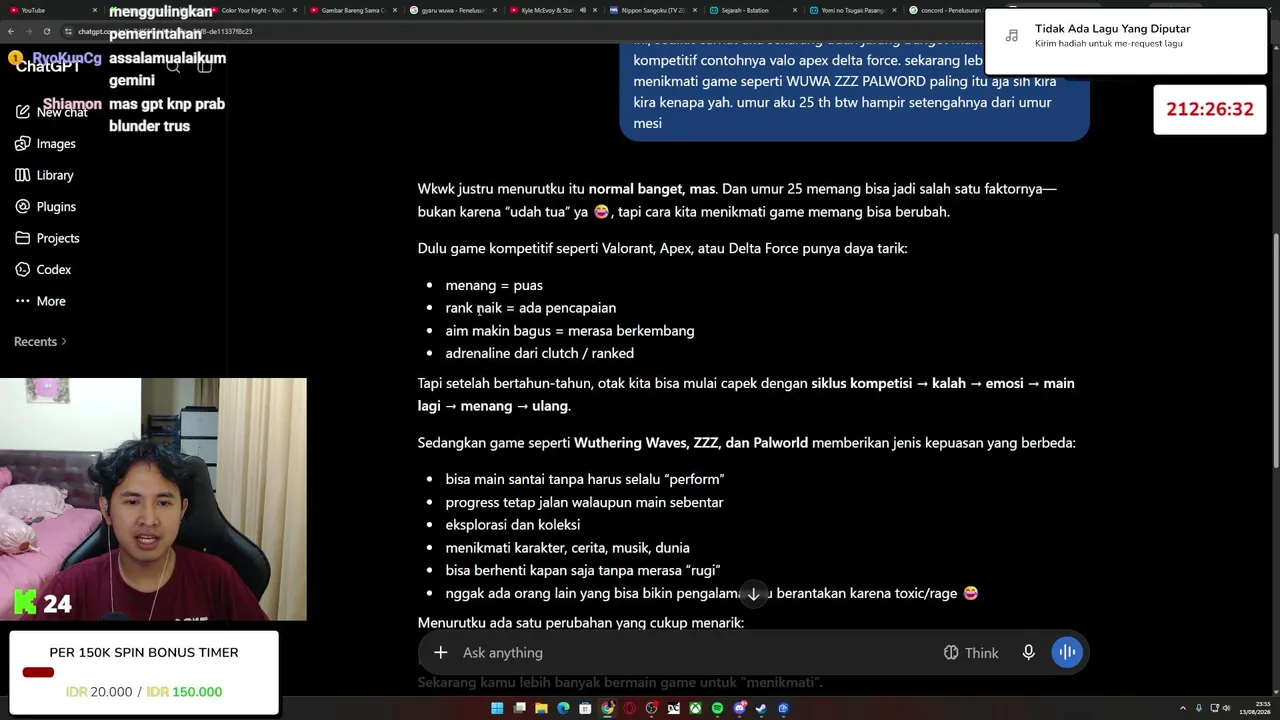
Task: Open Discord from the taskbar
Action: click(x=740, y=708)
